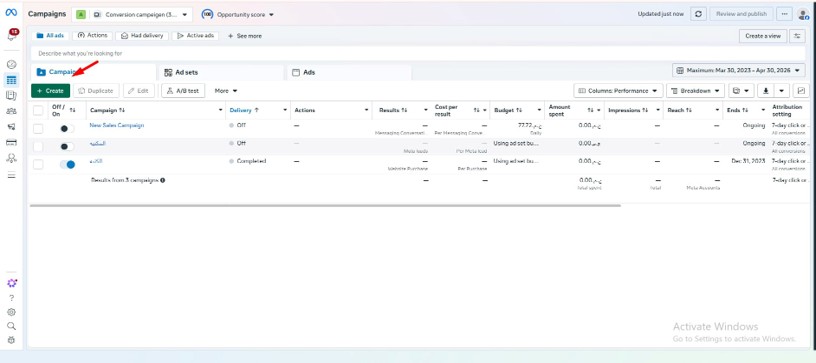Open the Actions column header dropdown arrow

(366, 110)
